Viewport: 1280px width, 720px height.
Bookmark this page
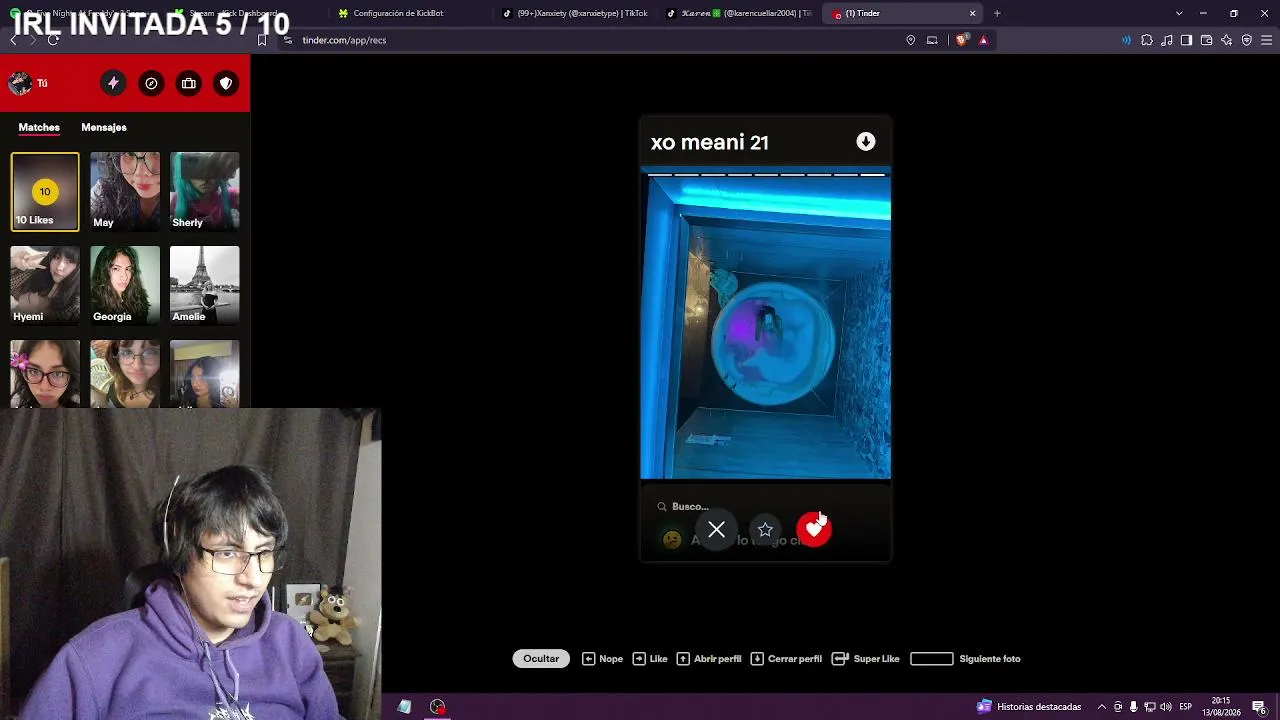pos(262,40)
